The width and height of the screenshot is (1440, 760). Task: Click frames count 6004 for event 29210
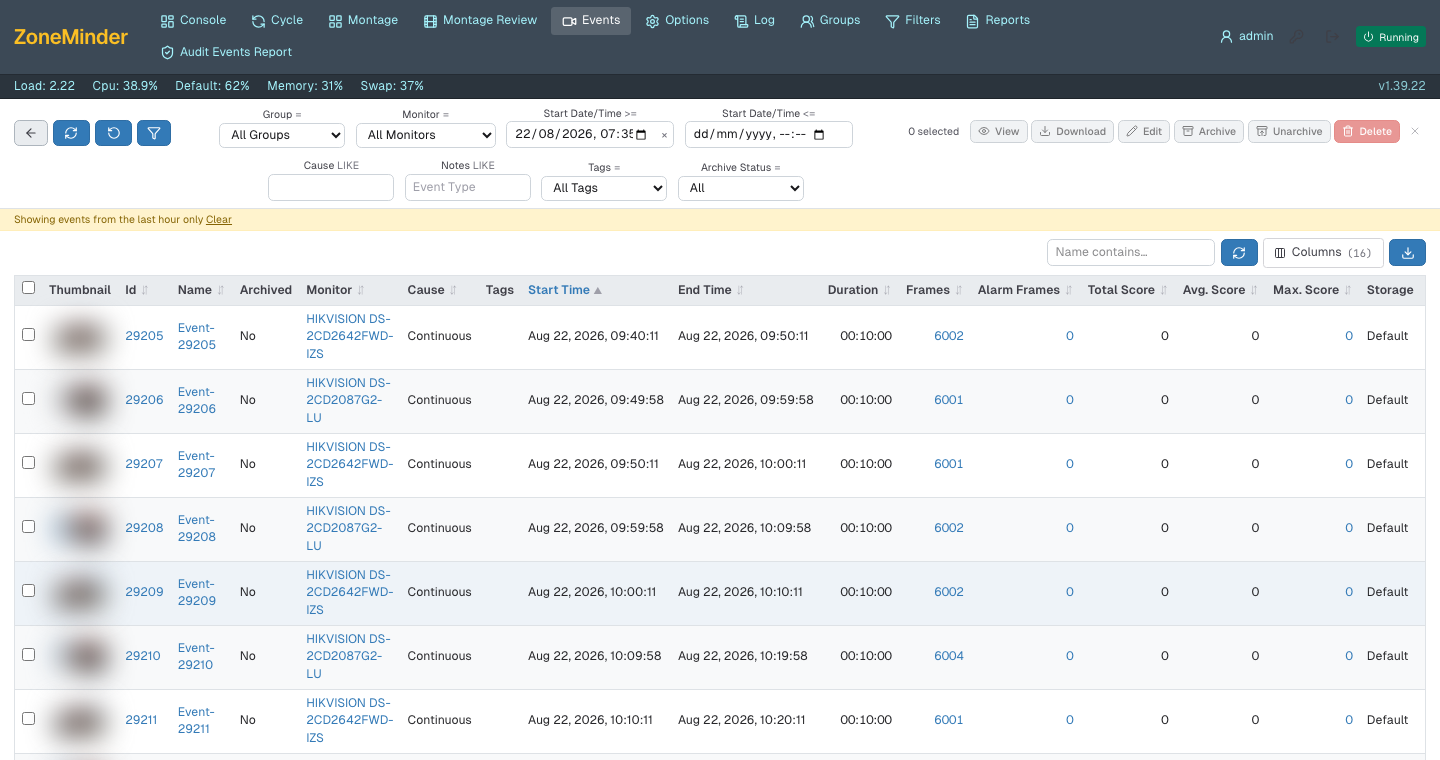[949, 656]
